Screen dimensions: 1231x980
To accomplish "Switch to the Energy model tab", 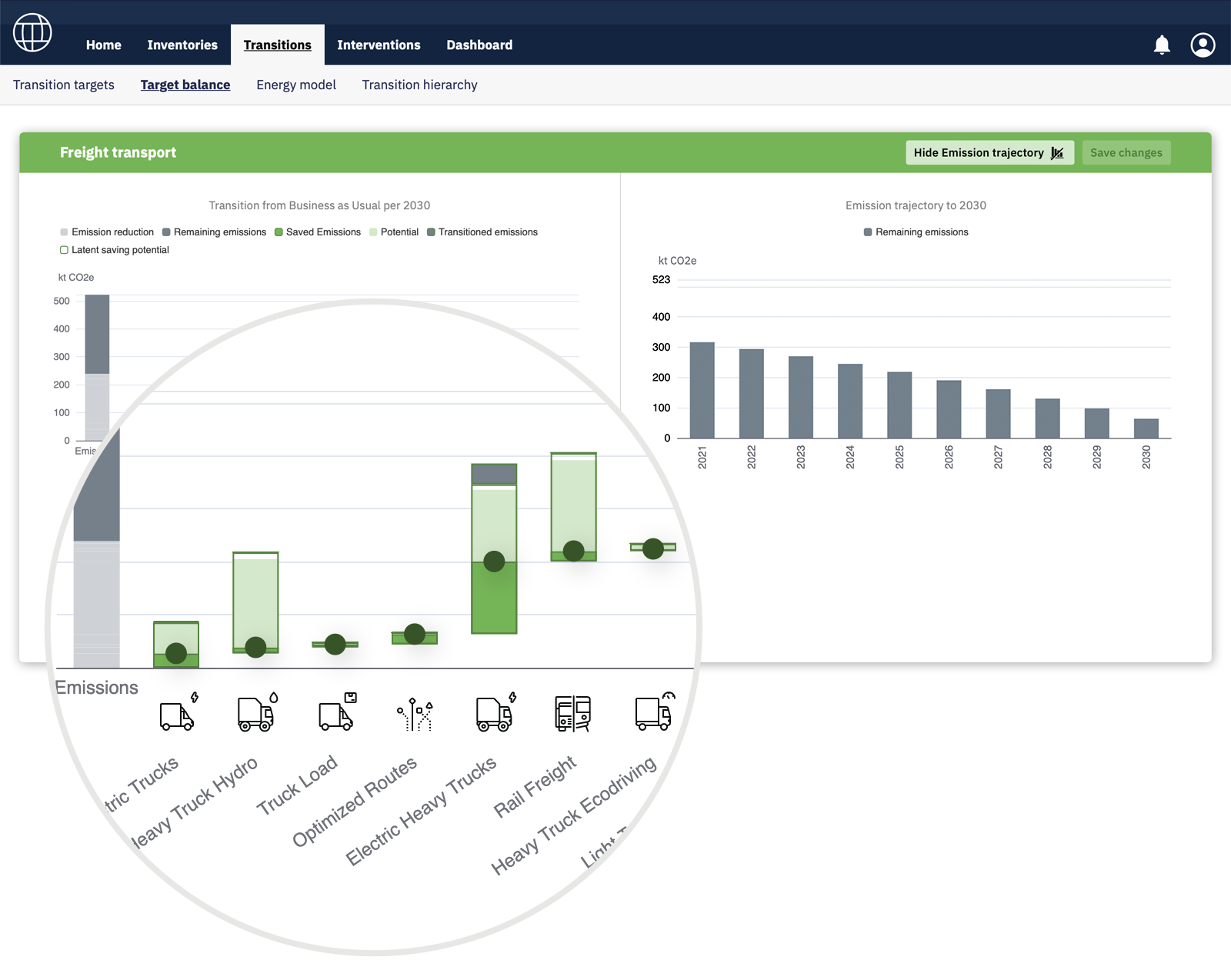I will coord(296,85).
